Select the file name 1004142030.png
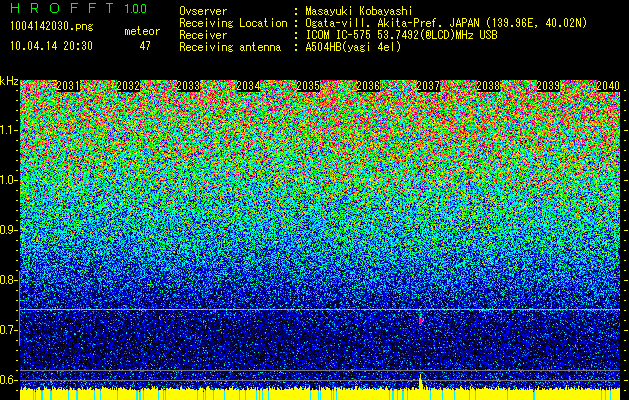The image size is (629, 400). [52, 26]
